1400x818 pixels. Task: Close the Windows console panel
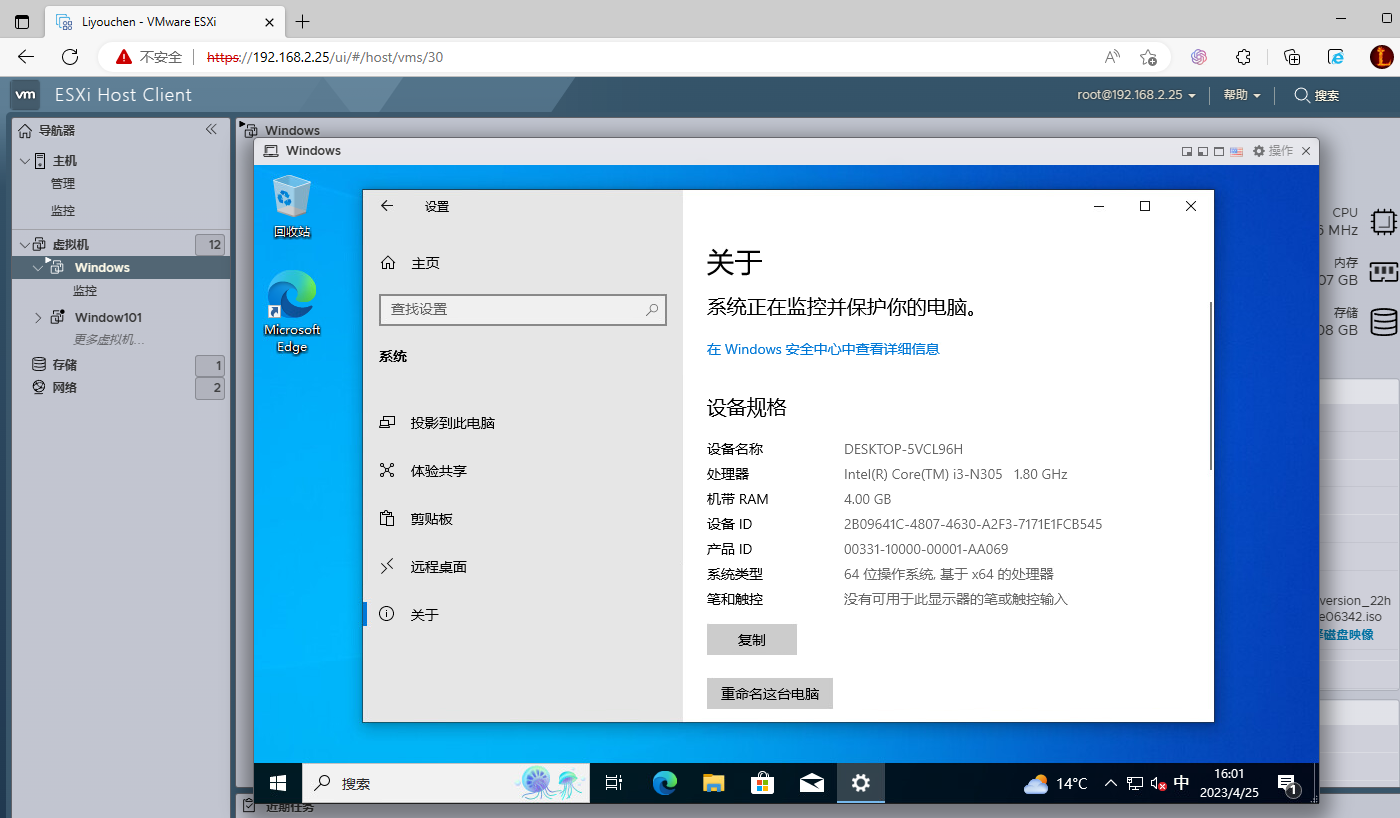1307,151
